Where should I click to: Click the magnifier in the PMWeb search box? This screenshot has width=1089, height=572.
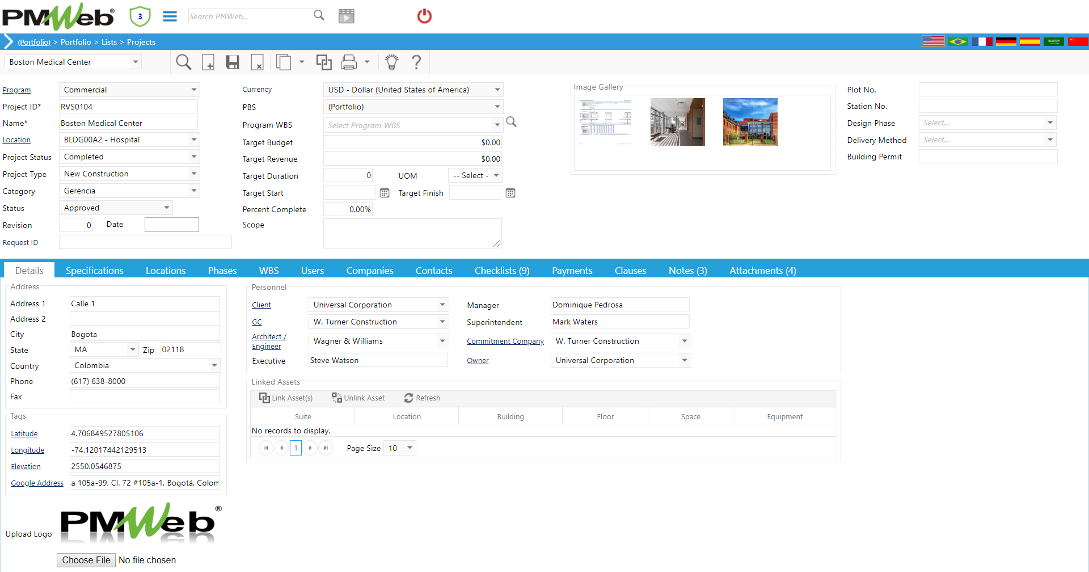pos(319,15)
